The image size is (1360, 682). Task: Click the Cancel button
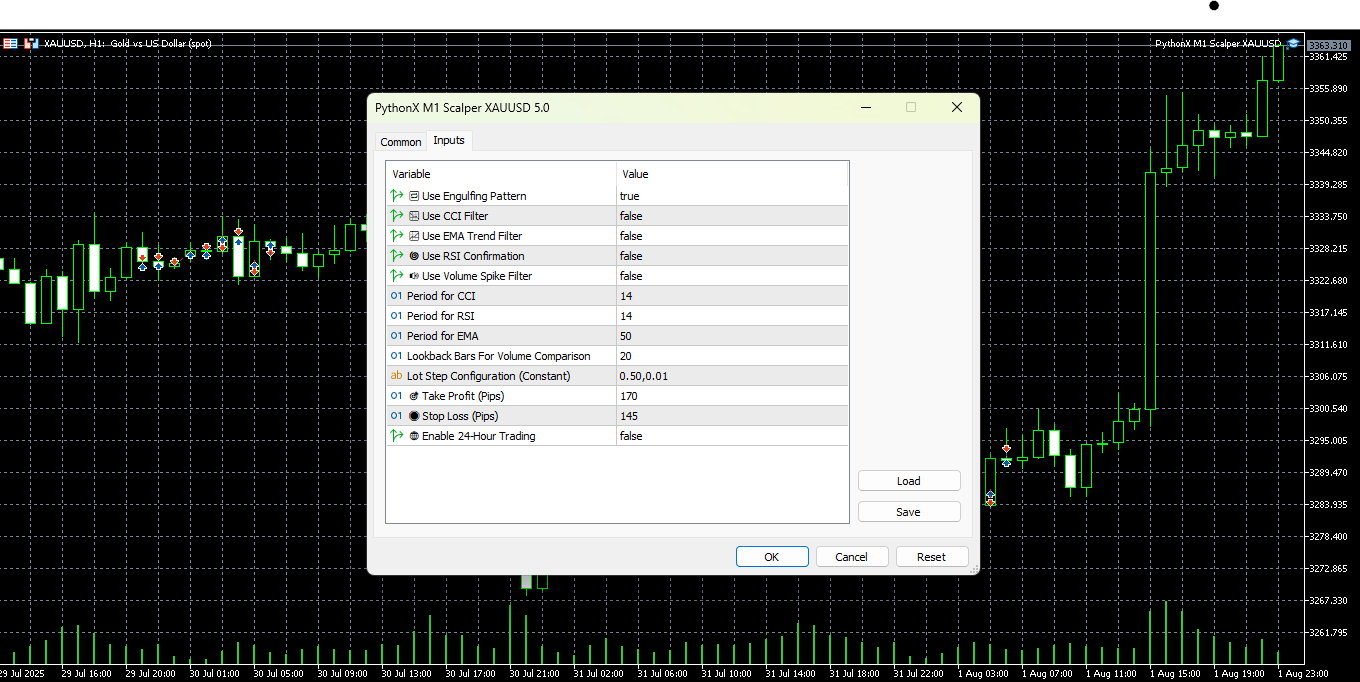tap(852, 557)
